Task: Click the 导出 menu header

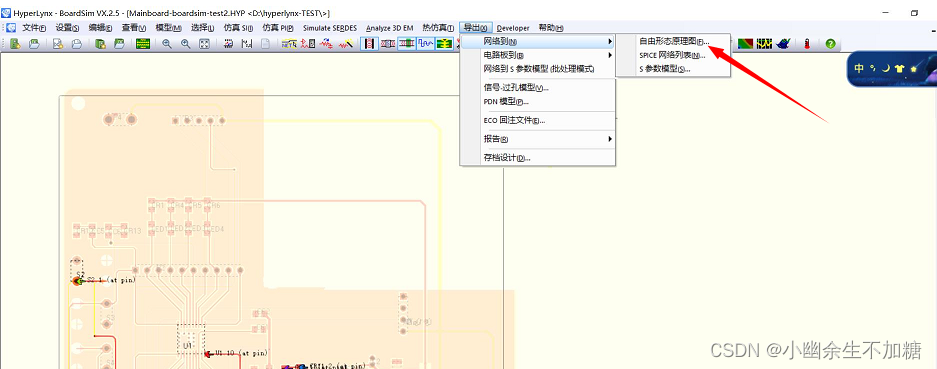Action: (x=476, y=28)
